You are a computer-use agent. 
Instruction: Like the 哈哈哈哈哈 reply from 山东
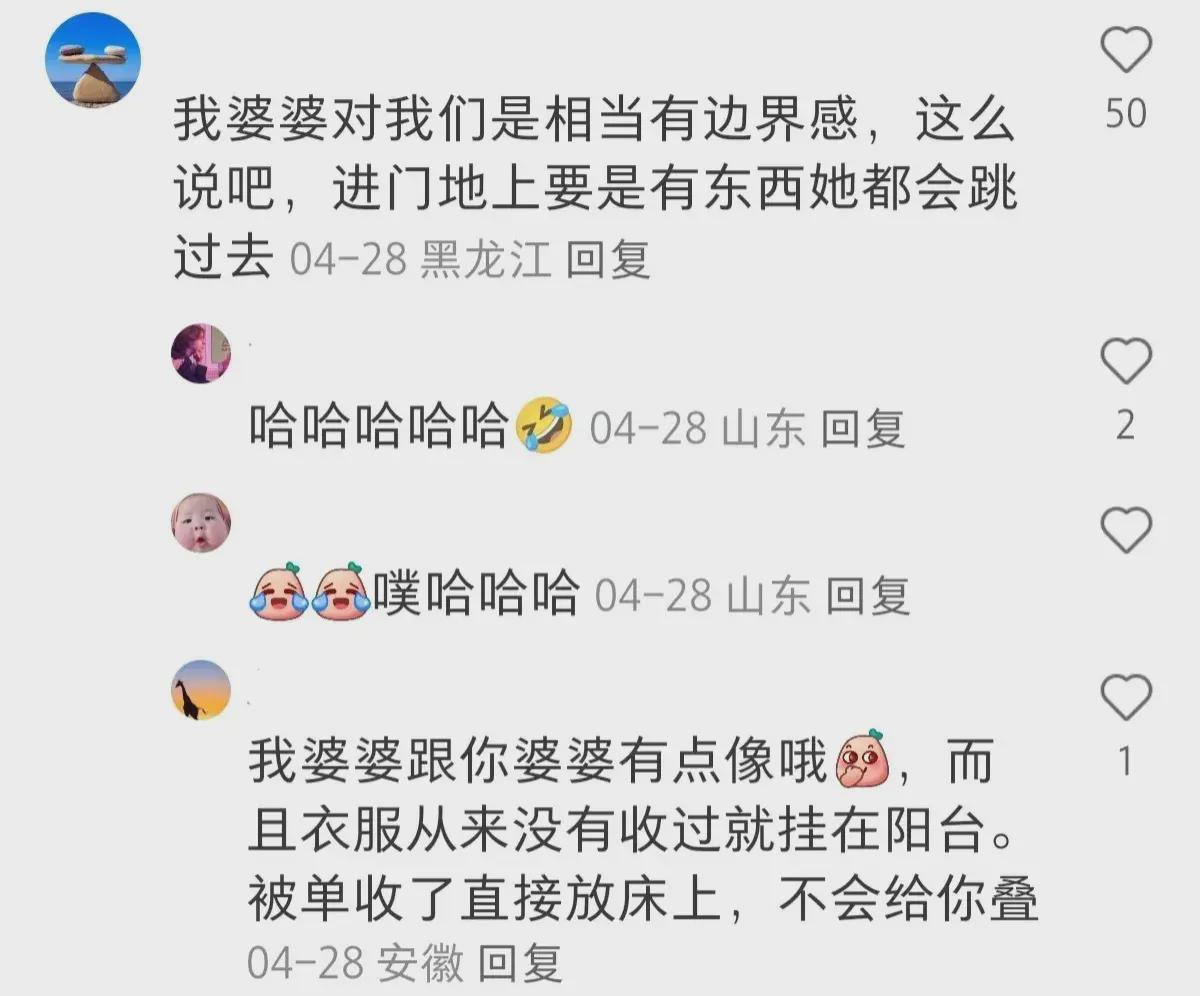click(1126, 361)
